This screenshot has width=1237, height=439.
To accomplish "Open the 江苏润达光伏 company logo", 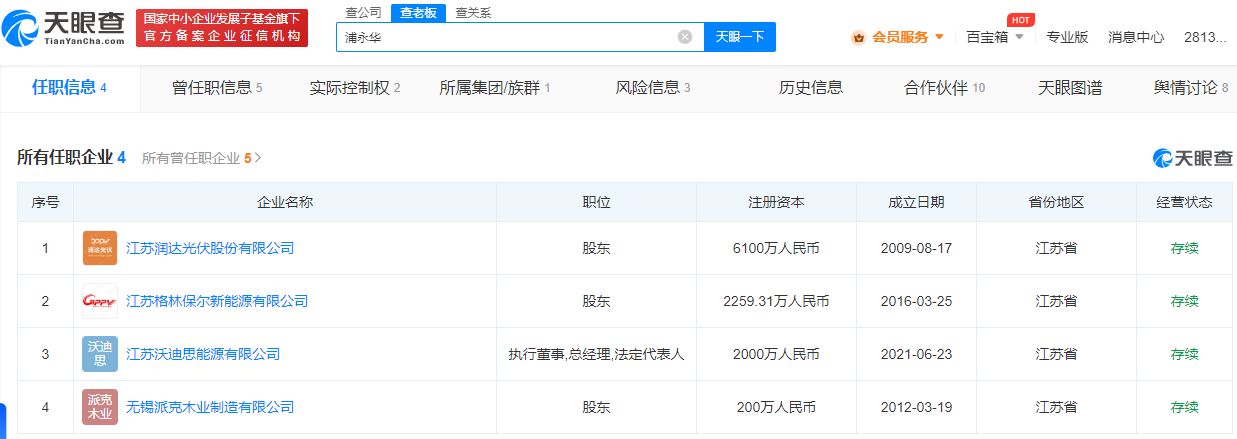I will click(x=99, y=248).
